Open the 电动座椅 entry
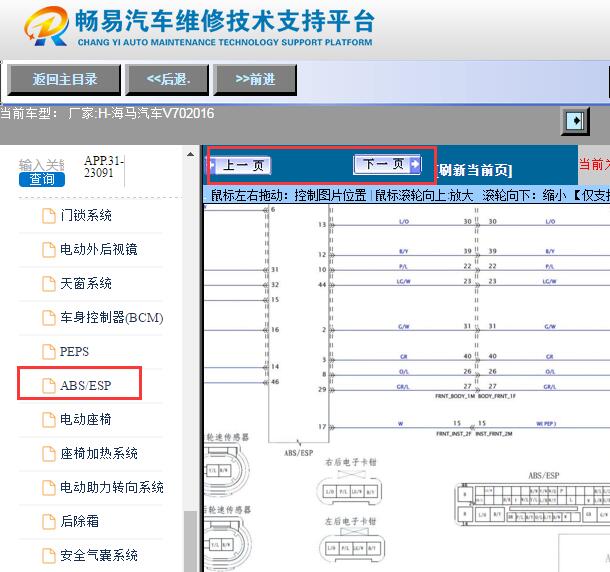Image resolution: width=610 pixels, height=572 pixels. point(86,419)
